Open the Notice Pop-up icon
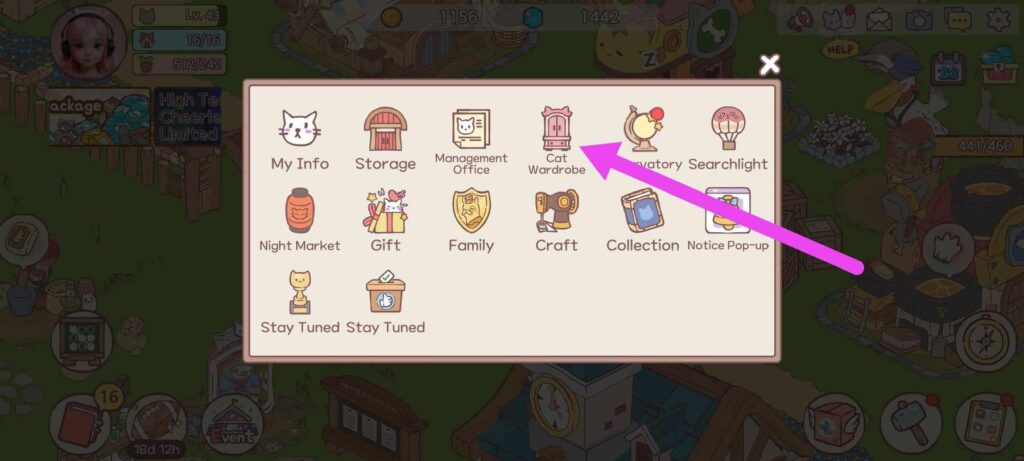Viewport: 1024px width, 461px height. click(x=728, y=210)
